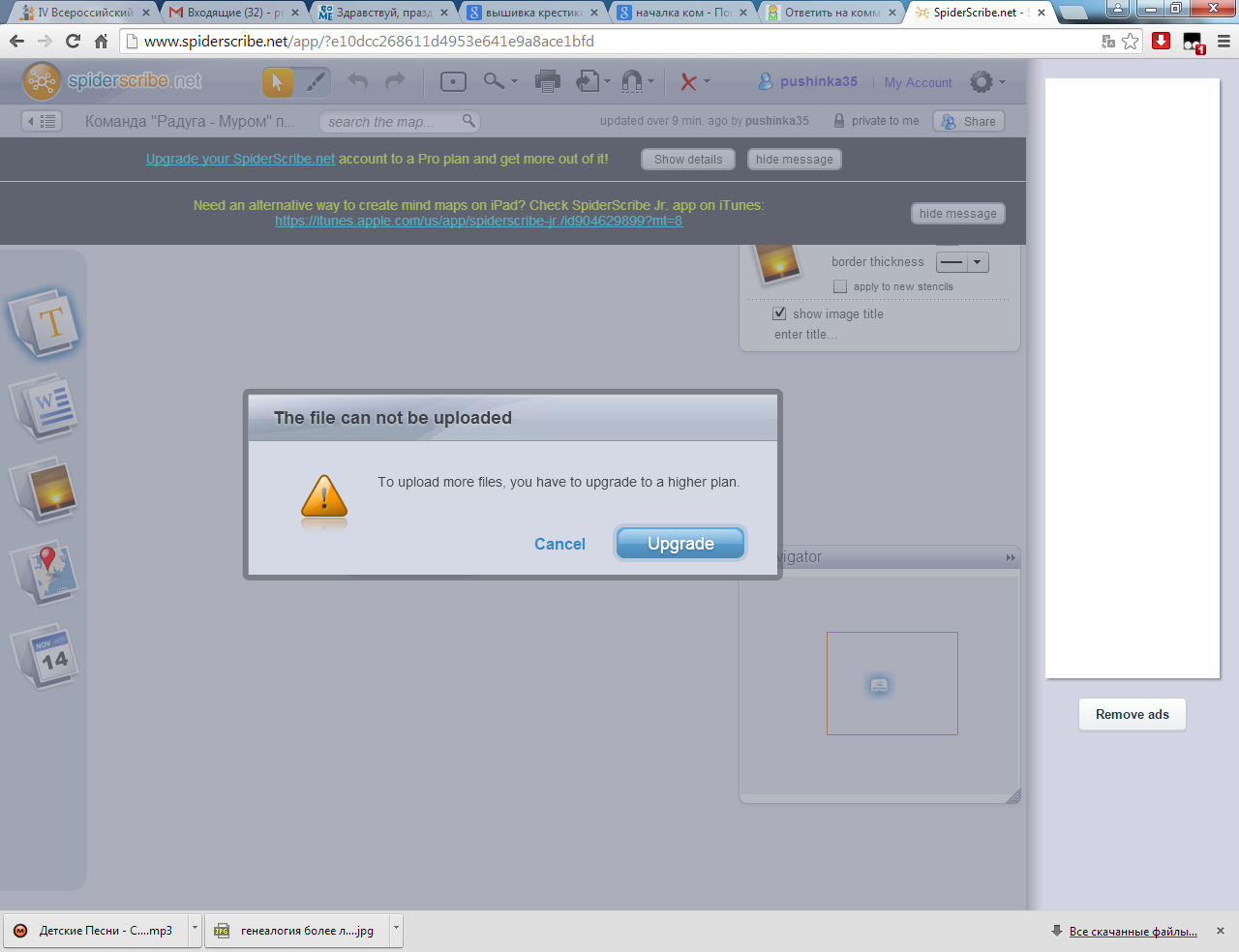This screenshot has height=952, width=1239.
Task: Open the Chrome menu button
Action: click(x=1224, y=42)
